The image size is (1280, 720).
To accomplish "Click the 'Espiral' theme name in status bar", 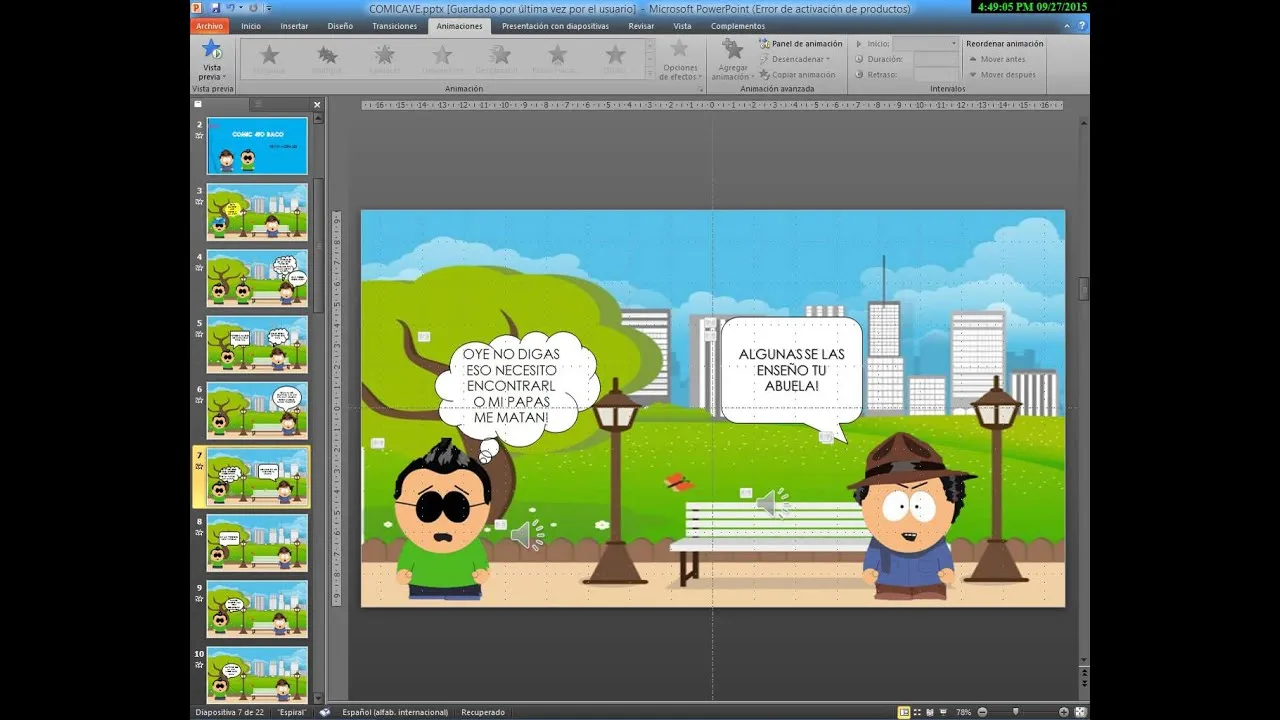I will coord(292,712).
